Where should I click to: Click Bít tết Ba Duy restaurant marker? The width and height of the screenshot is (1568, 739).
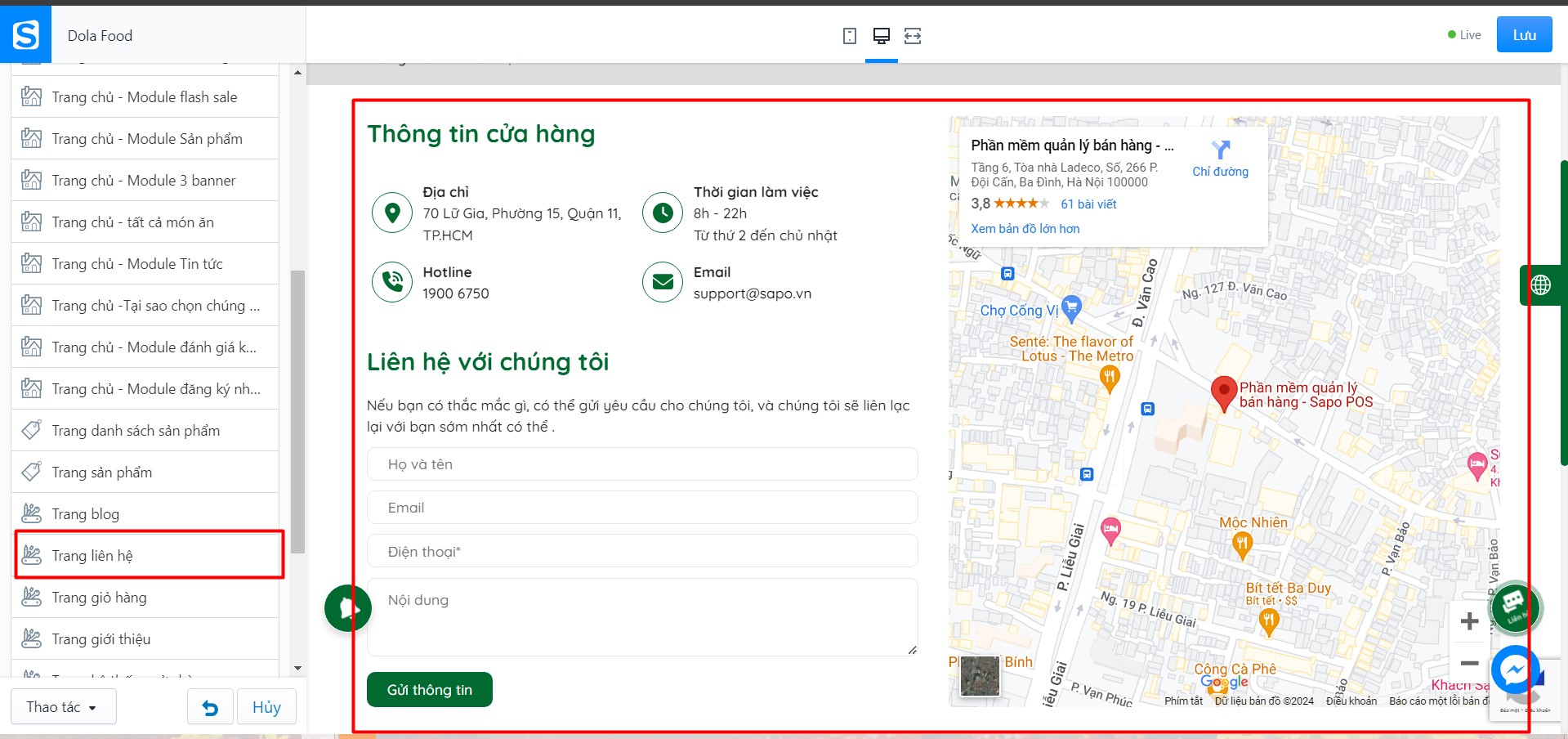tap(1269, 622)
